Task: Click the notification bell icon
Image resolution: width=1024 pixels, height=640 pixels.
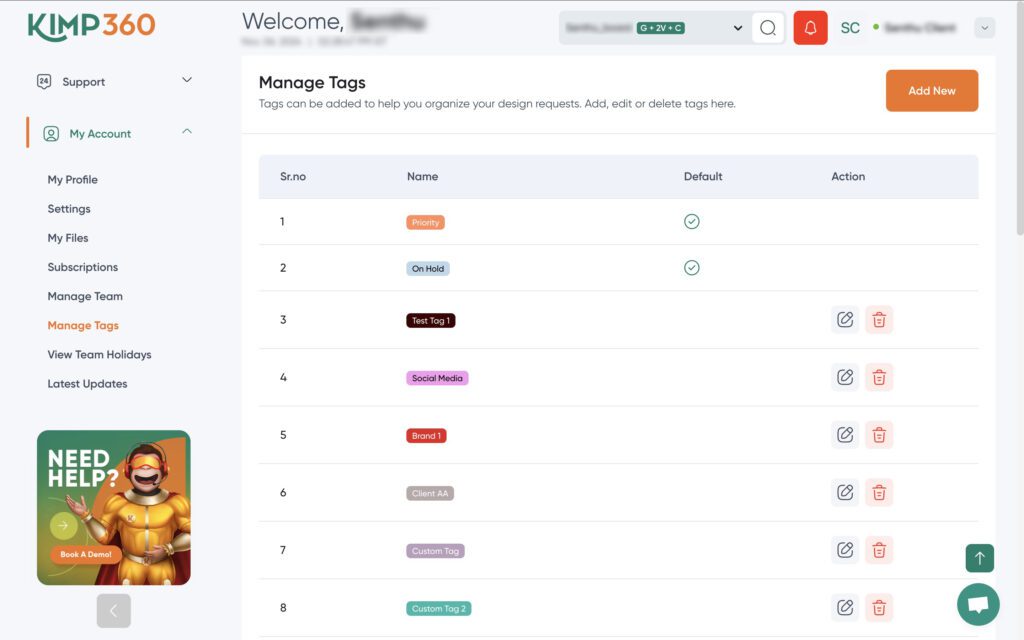Action: pyautogui.click(x=810, y=28)
